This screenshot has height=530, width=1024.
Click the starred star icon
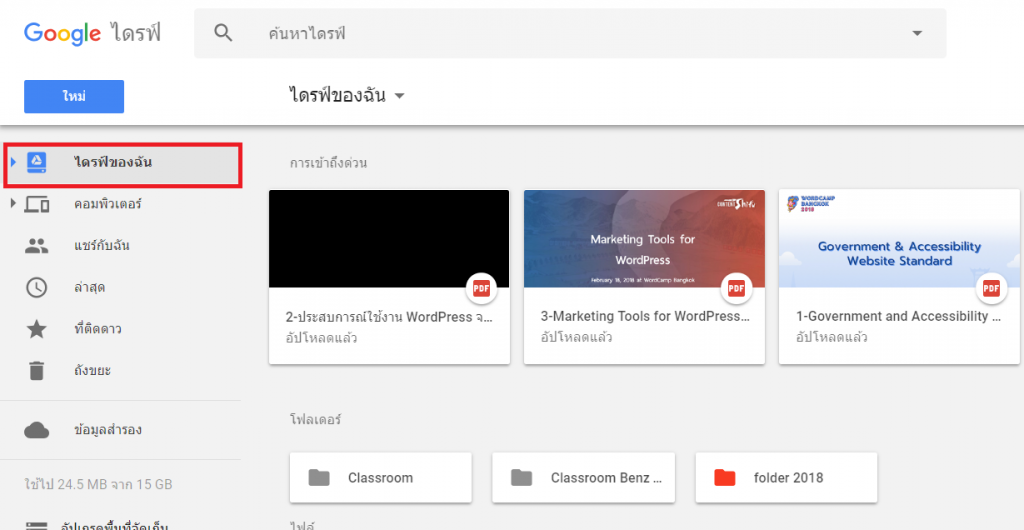pyautogui.click(x=37, y=329)
